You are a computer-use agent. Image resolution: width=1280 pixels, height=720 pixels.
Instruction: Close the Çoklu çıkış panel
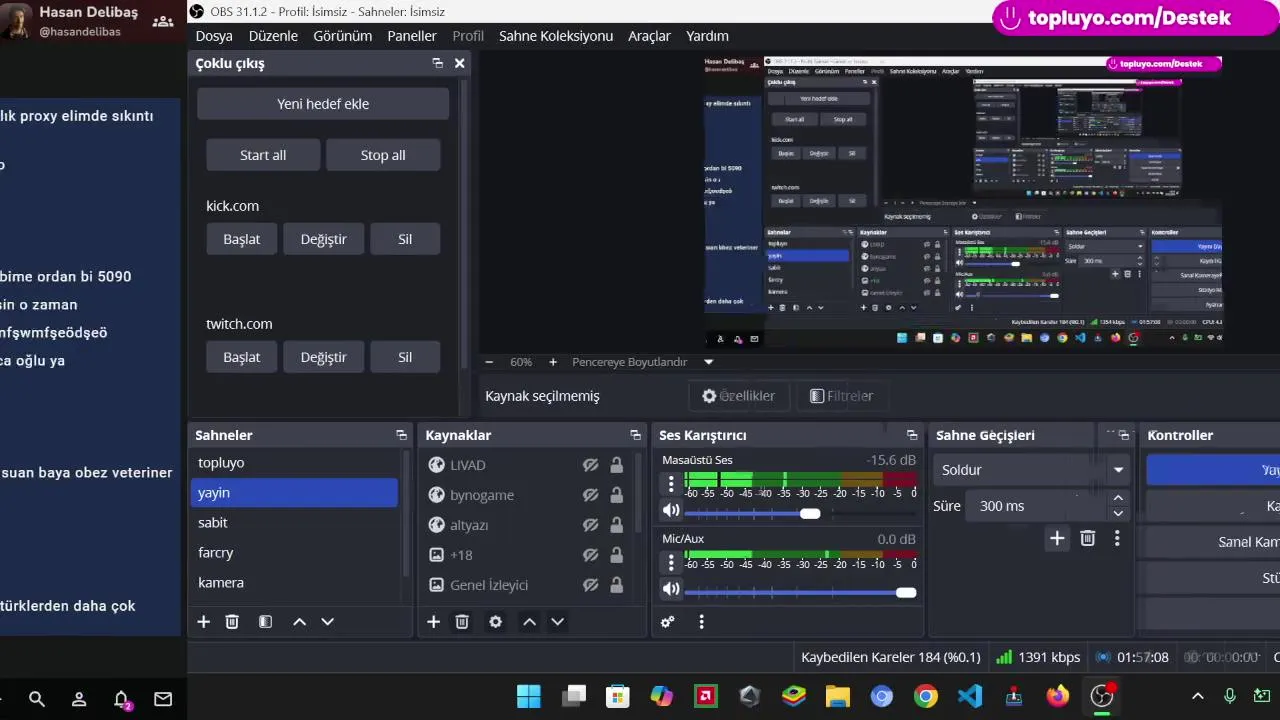[x=459, y=63]
